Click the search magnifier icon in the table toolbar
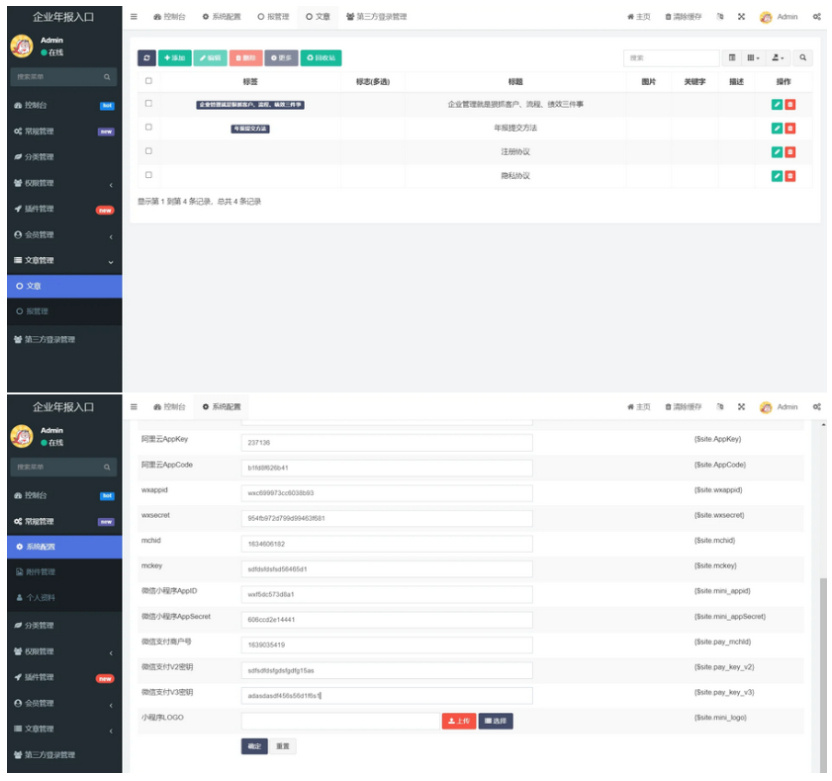Screen dimensions: 832x781 (x=803, y=58)
